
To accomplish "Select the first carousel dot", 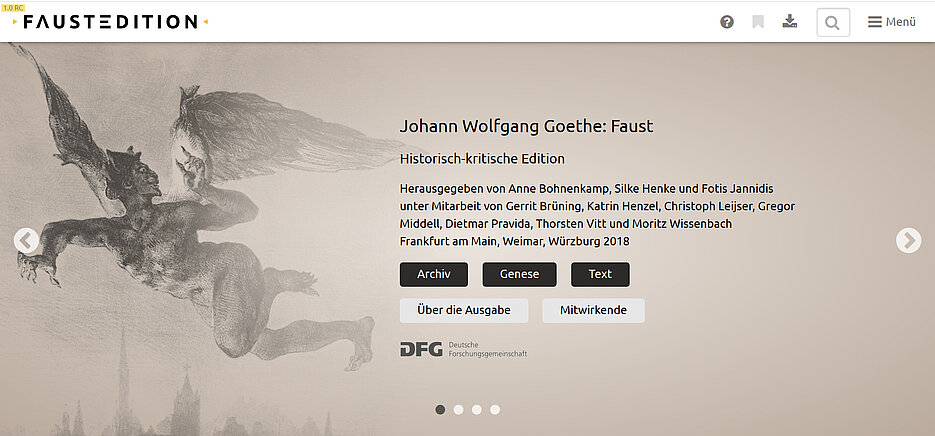I will [440, 410].
